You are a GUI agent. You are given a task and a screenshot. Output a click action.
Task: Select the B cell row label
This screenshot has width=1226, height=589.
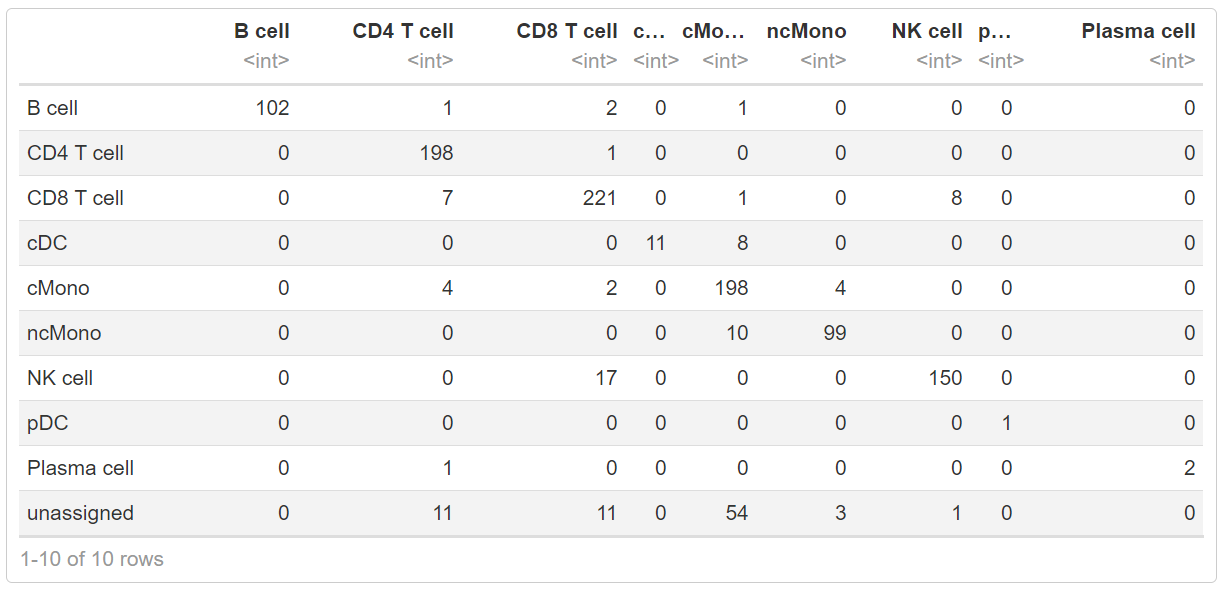pyautogui.click(x=52, y=108)
